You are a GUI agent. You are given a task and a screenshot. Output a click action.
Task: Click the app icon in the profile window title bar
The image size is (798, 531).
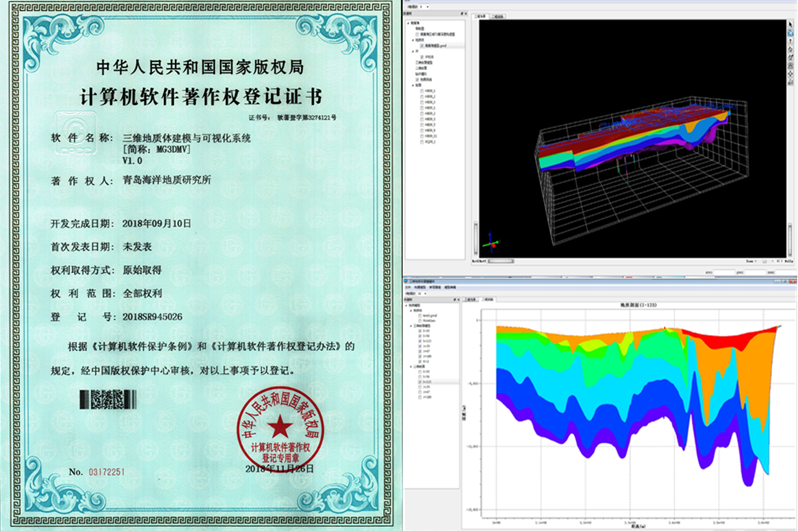406,281
